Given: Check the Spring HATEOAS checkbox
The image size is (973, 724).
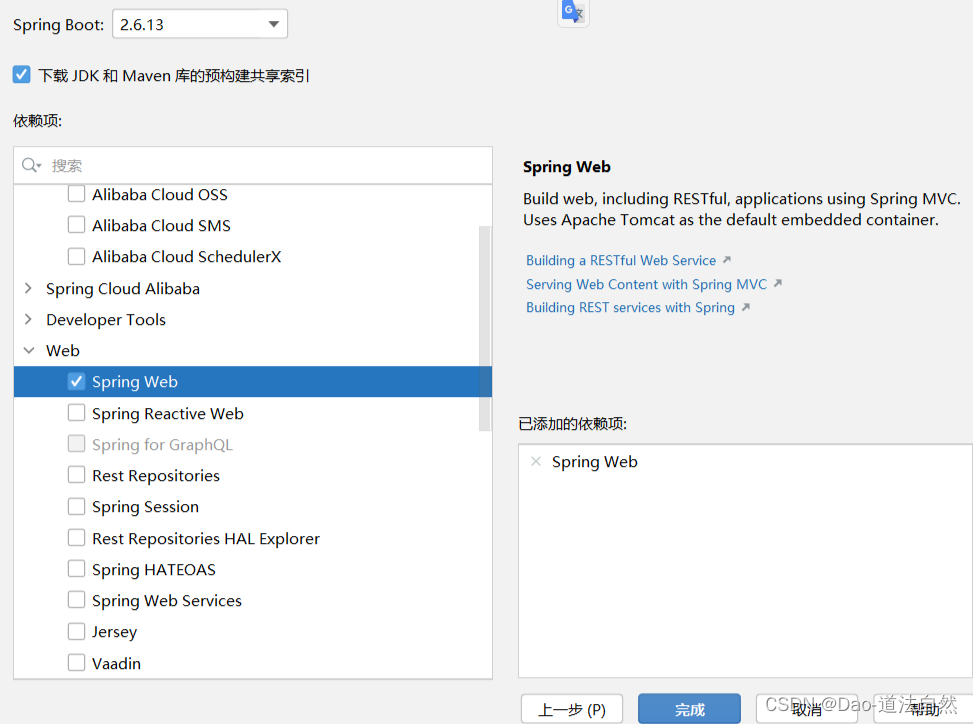Looking at the screenshot, I should (76, 569).
